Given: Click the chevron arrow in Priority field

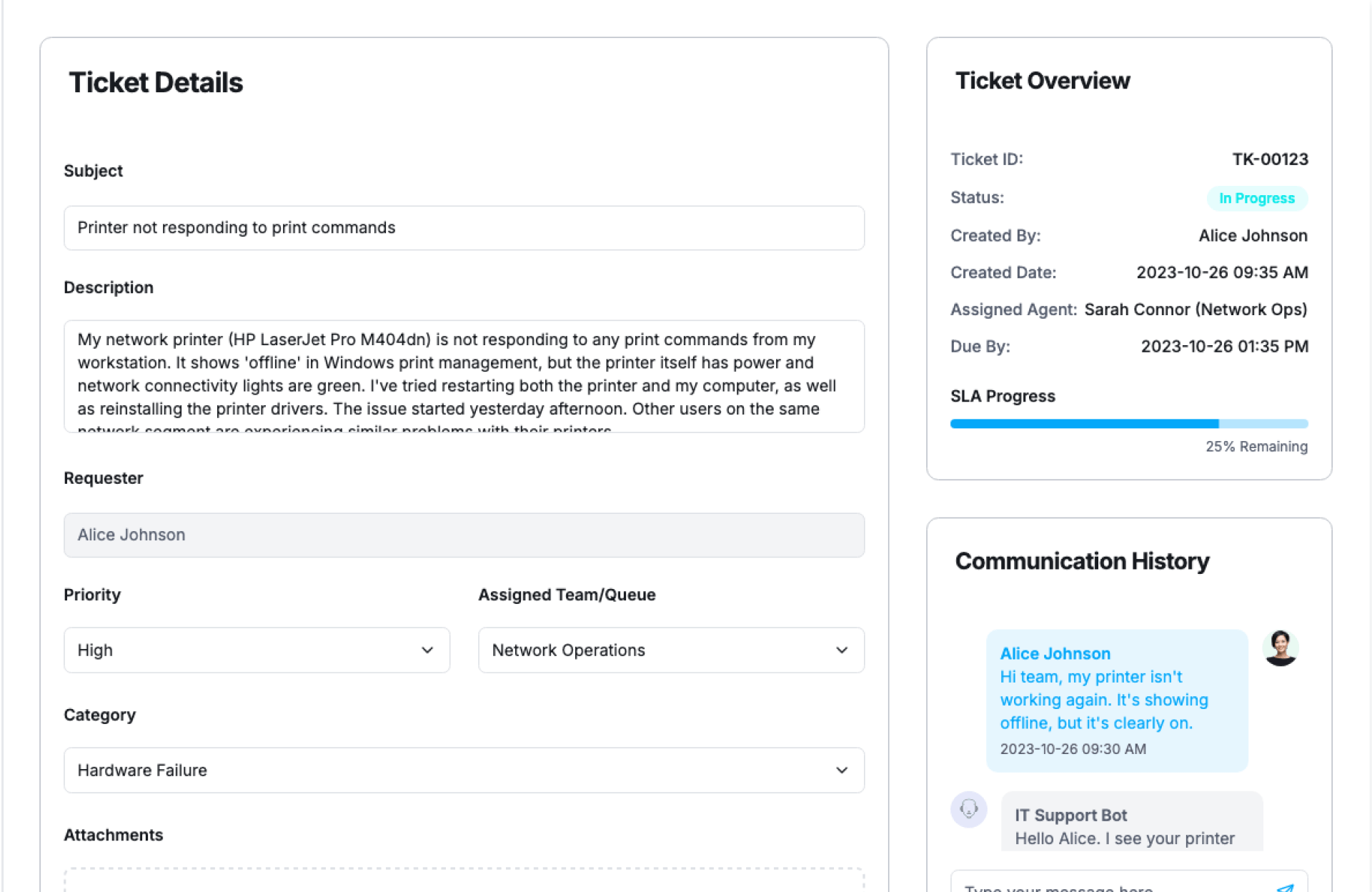Looking at the screenshot, I should pyautogui.click(x=427, y=650).
